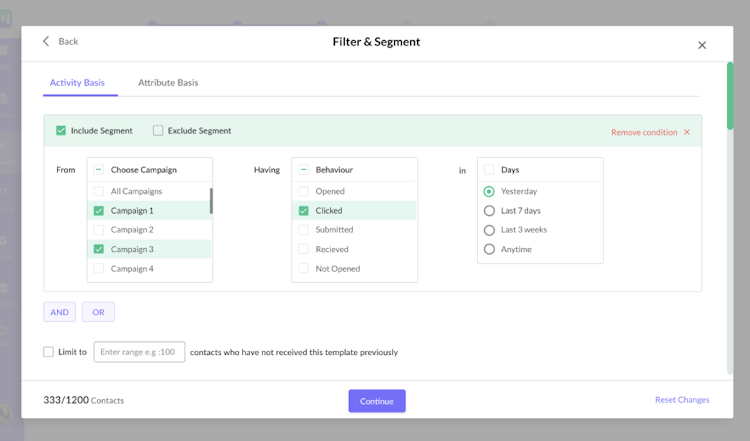Click the Enter range input field

139,352
